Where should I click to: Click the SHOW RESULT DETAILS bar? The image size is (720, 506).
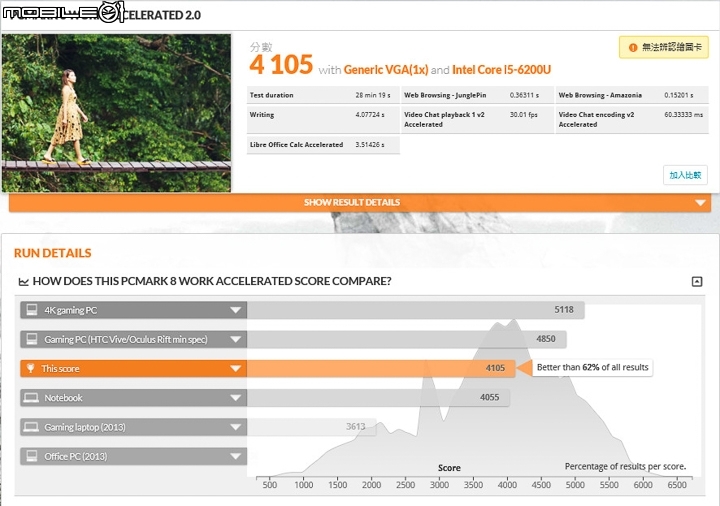pos(360,202)
